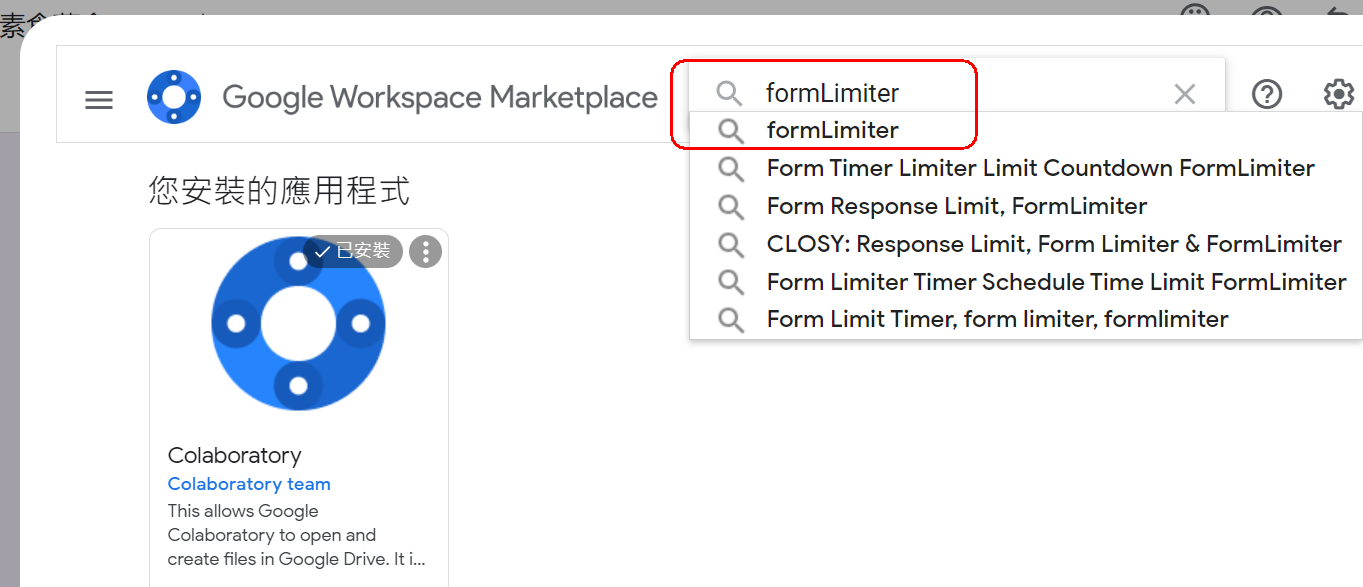Click inside the formLimiter search input
The image size is (1363, 587).
click(x=950, y=94)
